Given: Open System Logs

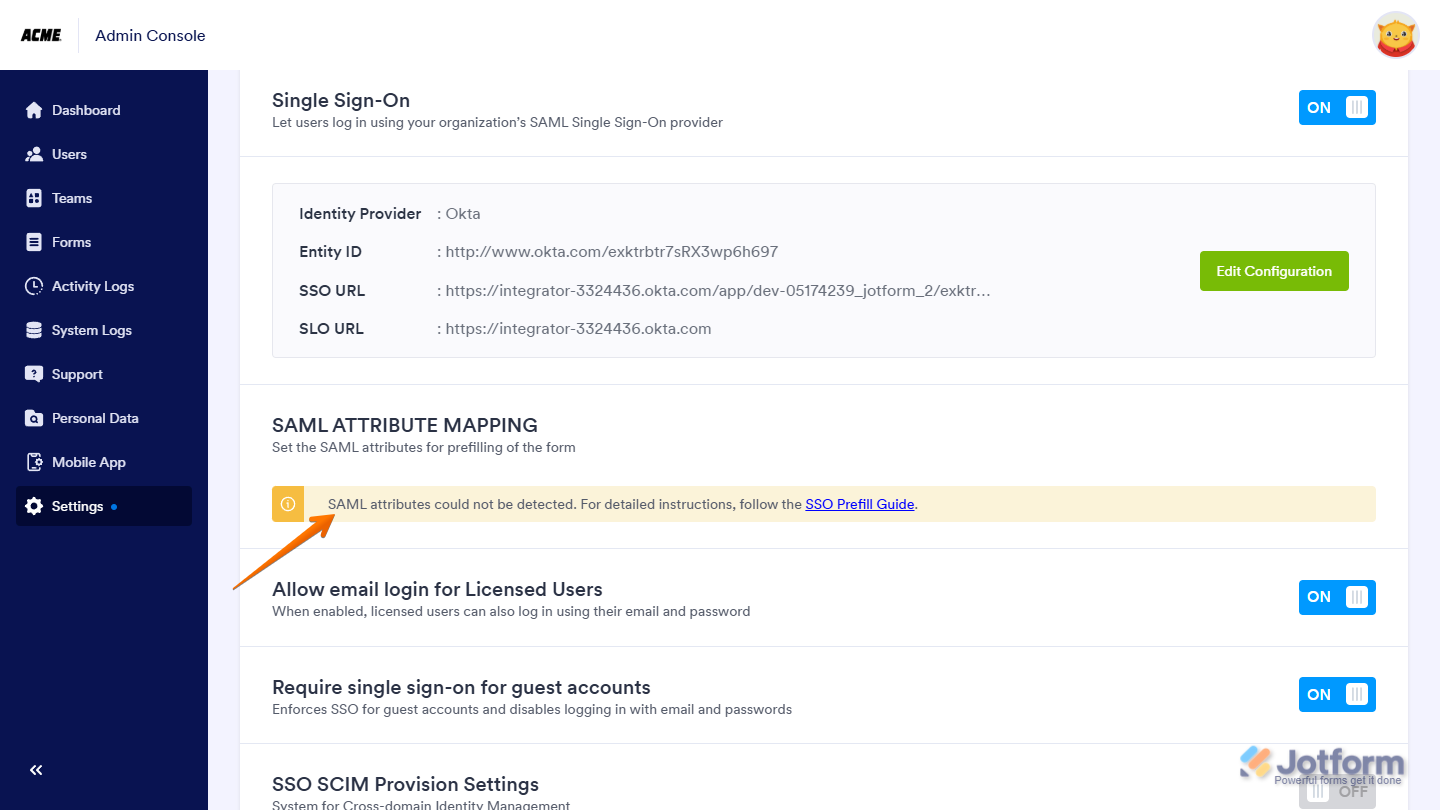Looking at the screenshot, I should (x=35, y=330).
